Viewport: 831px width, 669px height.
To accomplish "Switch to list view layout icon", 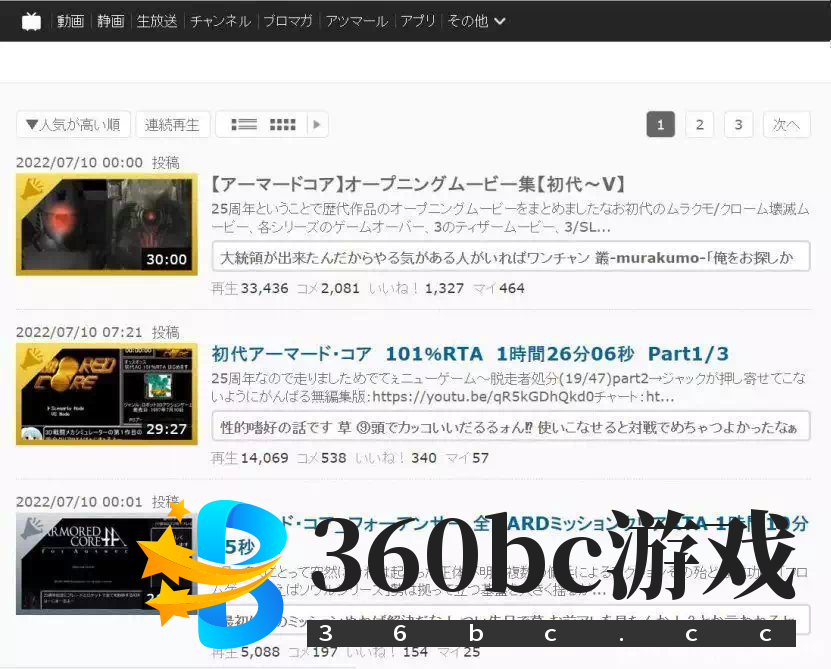I will click(x=244, y=125).
